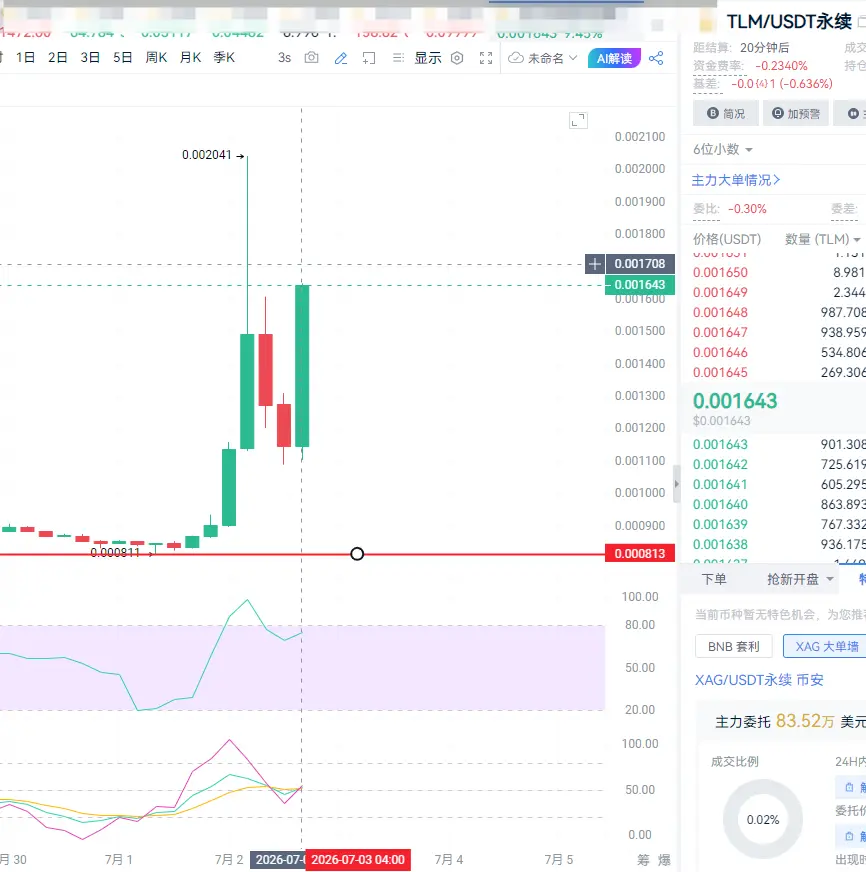
Task: Open chart settings hexagon icon
Action: [457, 58]
